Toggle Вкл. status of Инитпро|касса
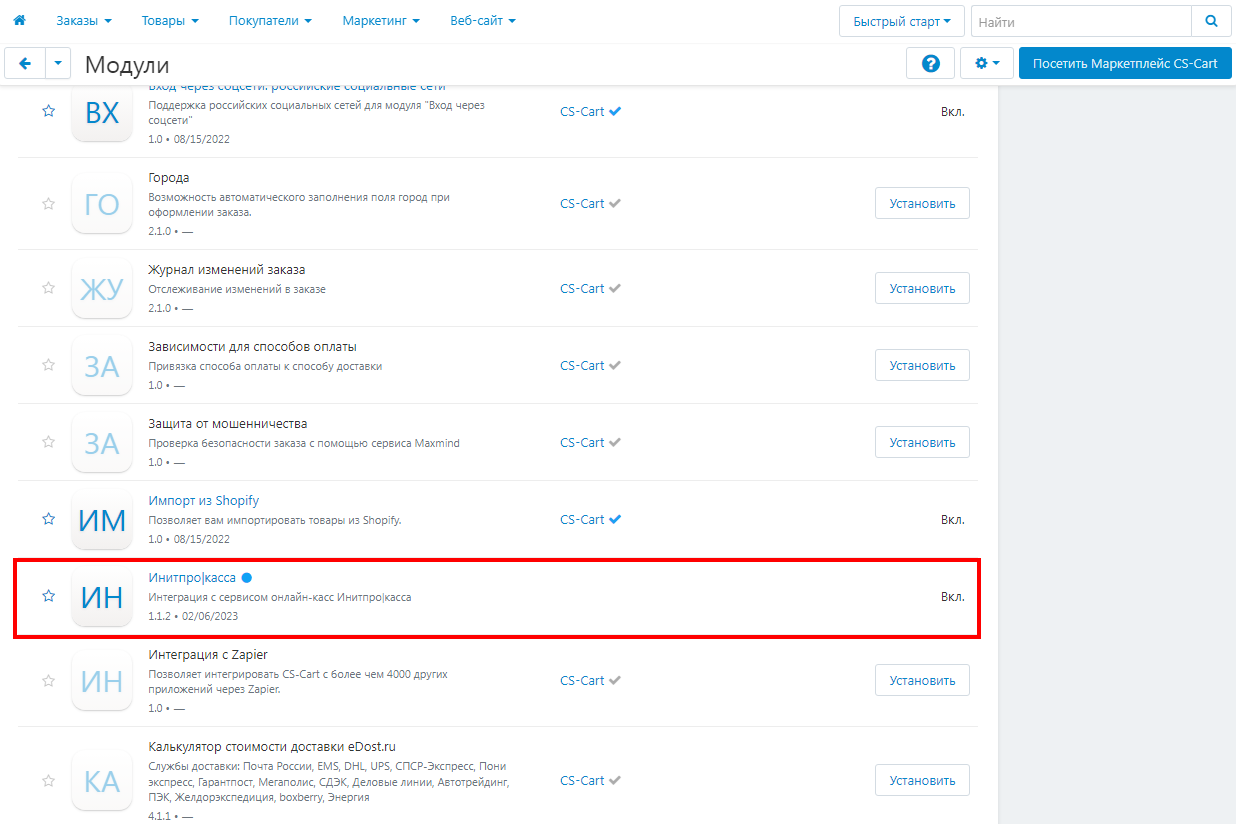Viewport: 1236px width, 824px height. tap(952, 596)
